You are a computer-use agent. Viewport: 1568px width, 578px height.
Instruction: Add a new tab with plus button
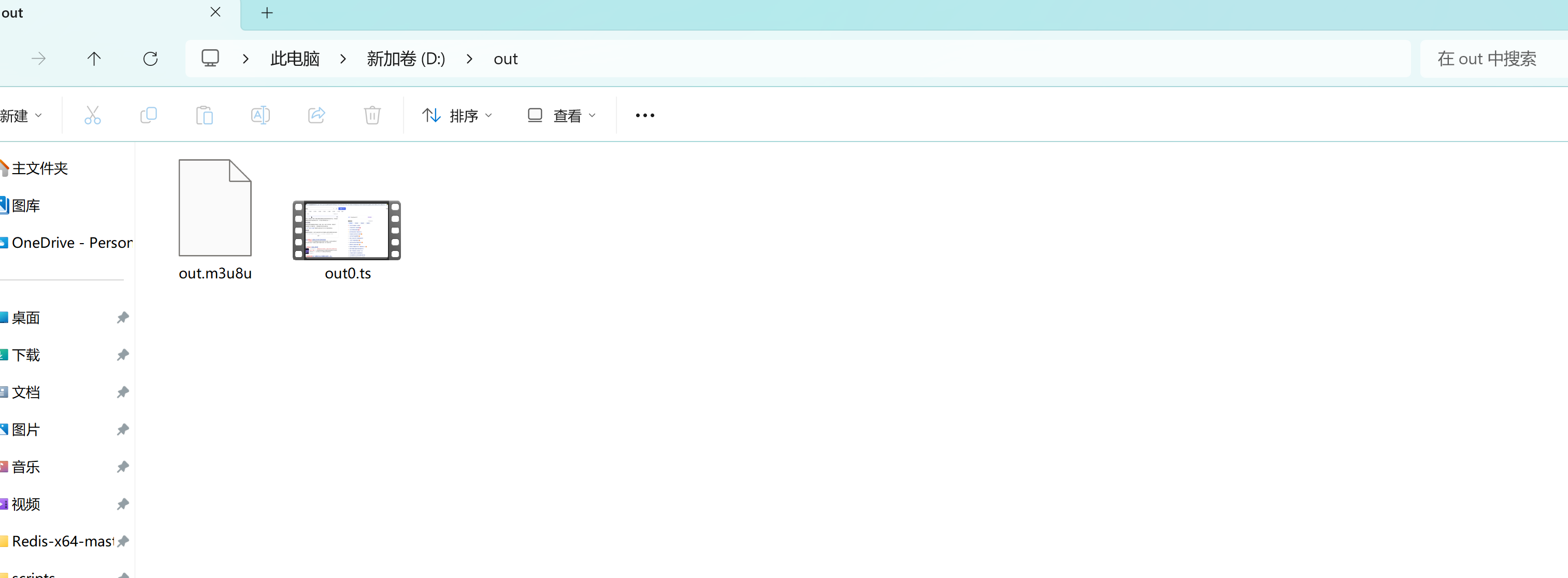[x=267, y=13]
